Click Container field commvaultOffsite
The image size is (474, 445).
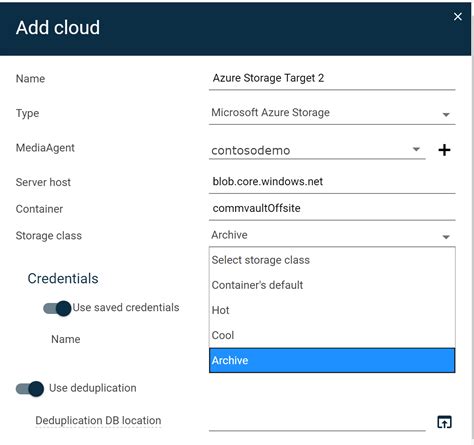point(332,209)
